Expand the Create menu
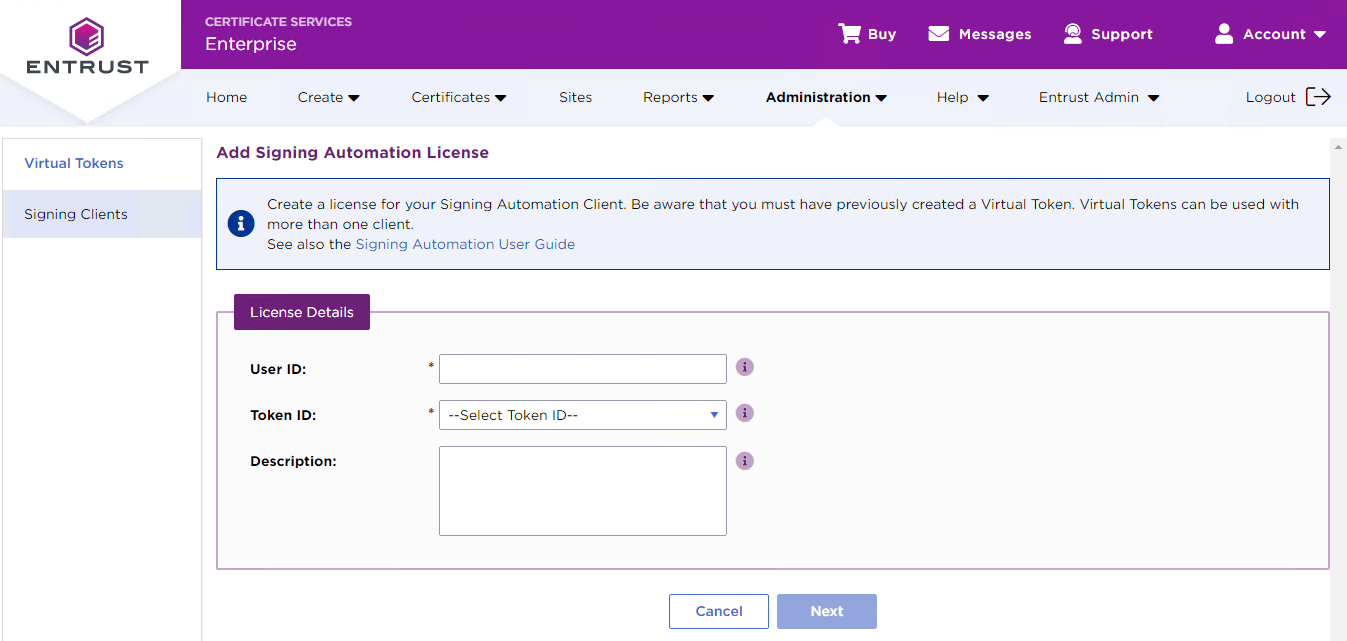Image resolution: width=1347 pixels, height=641 pixels. click(328, 97)
